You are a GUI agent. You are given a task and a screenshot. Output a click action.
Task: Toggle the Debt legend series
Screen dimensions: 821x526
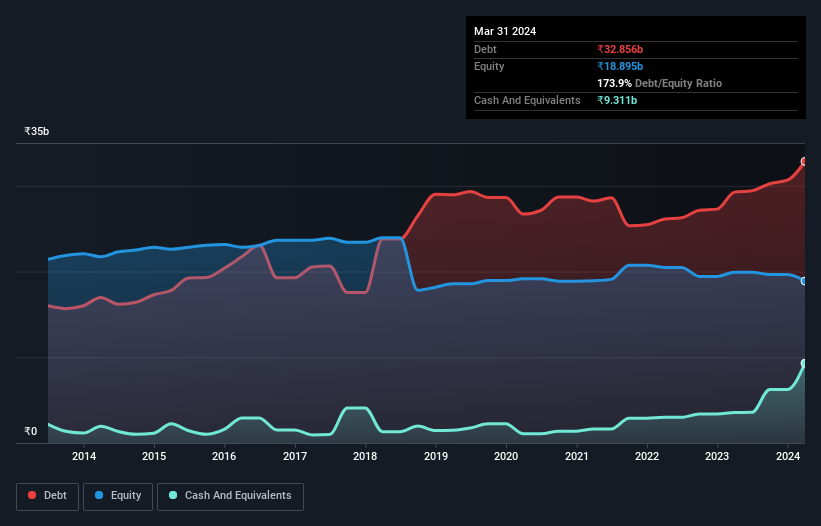point(47,496)
